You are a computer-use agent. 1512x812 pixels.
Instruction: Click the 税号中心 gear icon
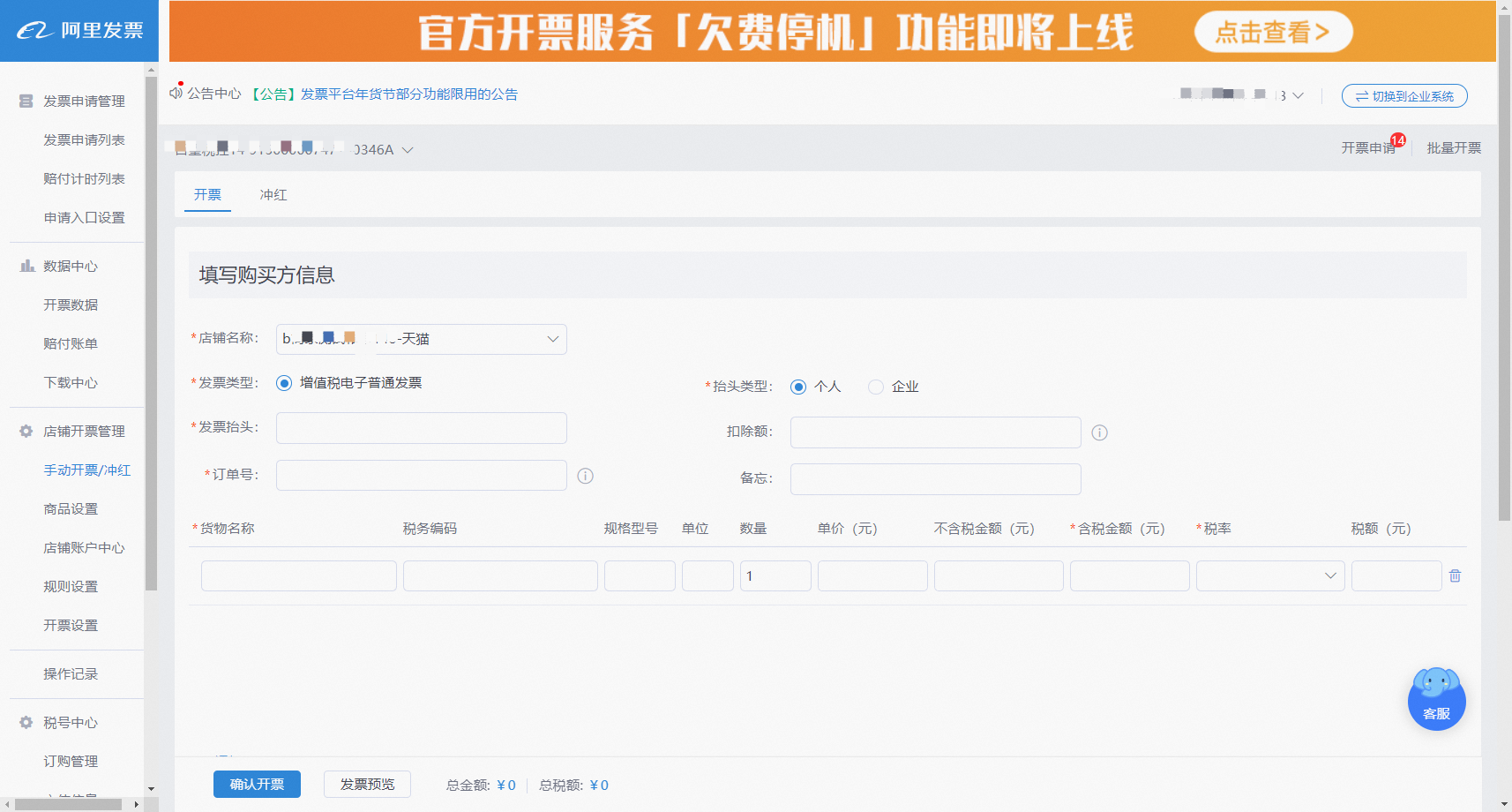coord(26,722)
